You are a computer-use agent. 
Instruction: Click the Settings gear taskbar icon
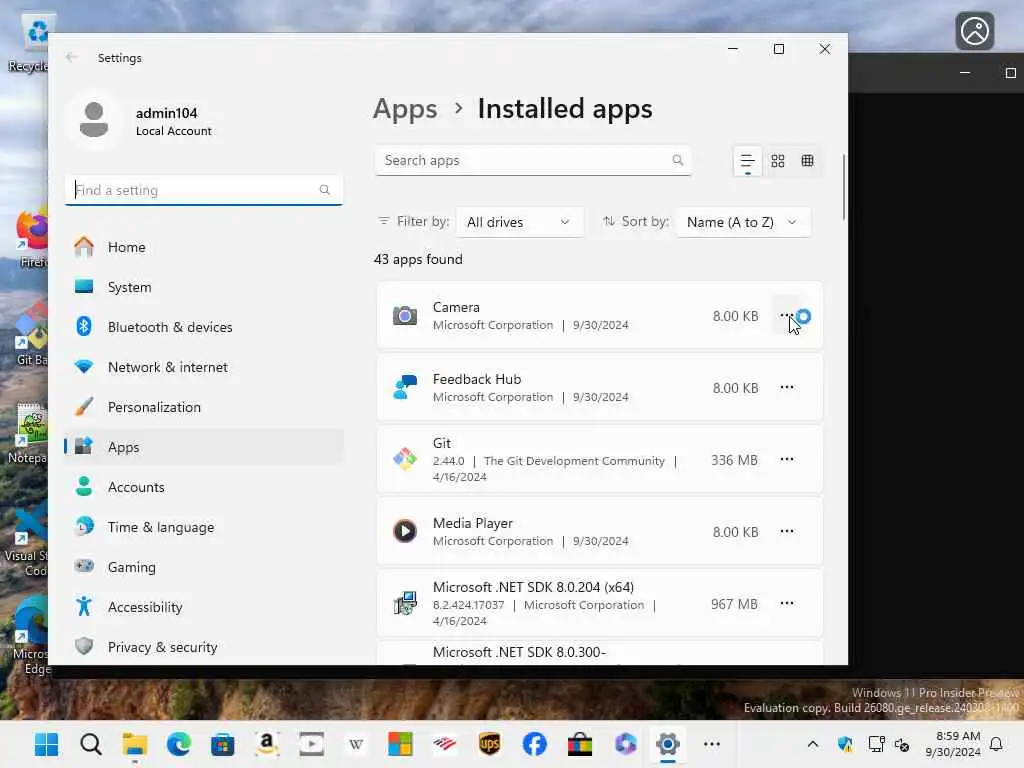tap(667, 744)
